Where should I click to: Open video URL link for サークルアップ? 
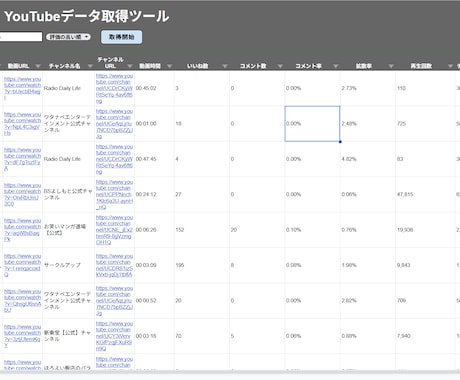(x=22, y=265)
